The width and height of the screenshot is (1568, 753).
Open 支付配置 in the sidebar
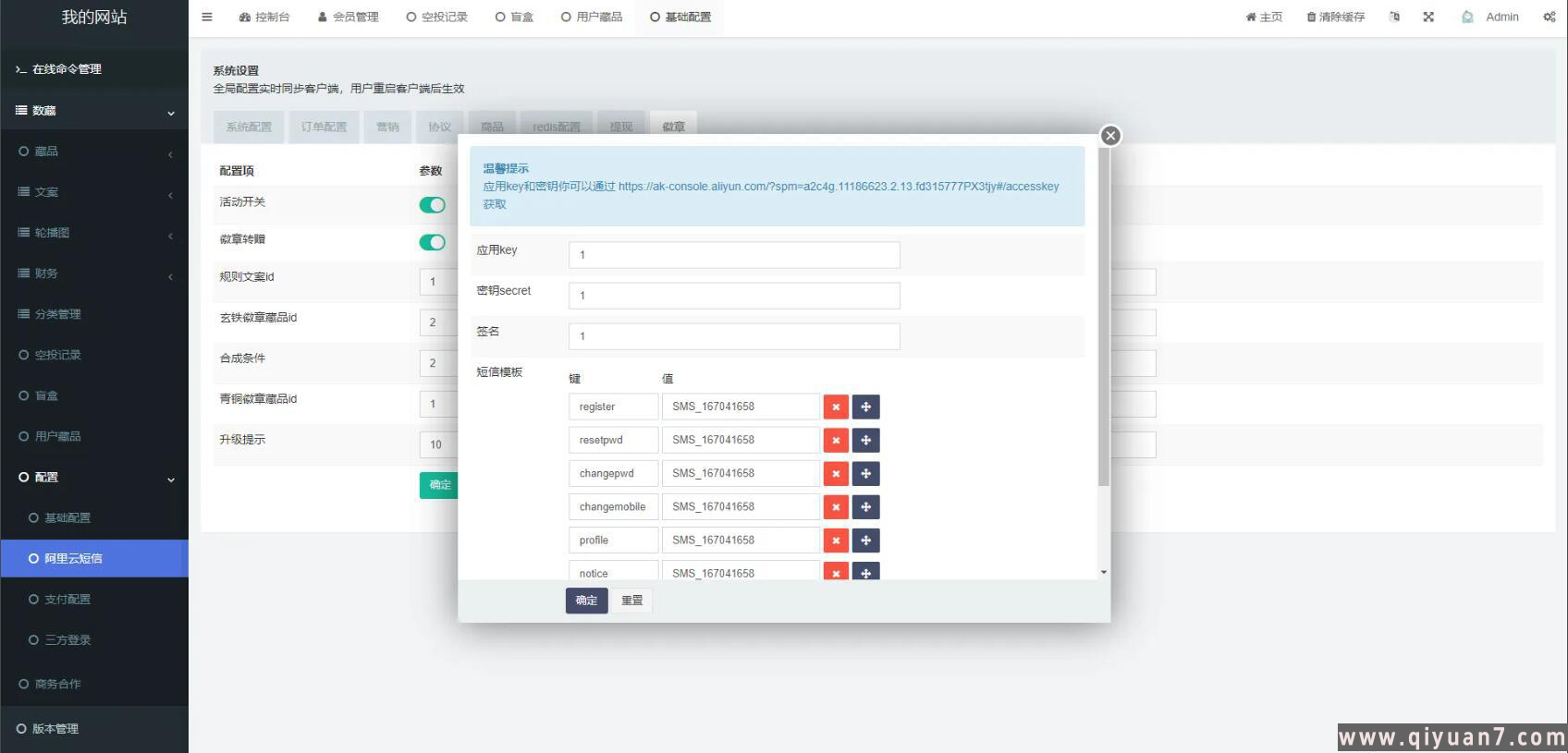(x=67, y=600)
